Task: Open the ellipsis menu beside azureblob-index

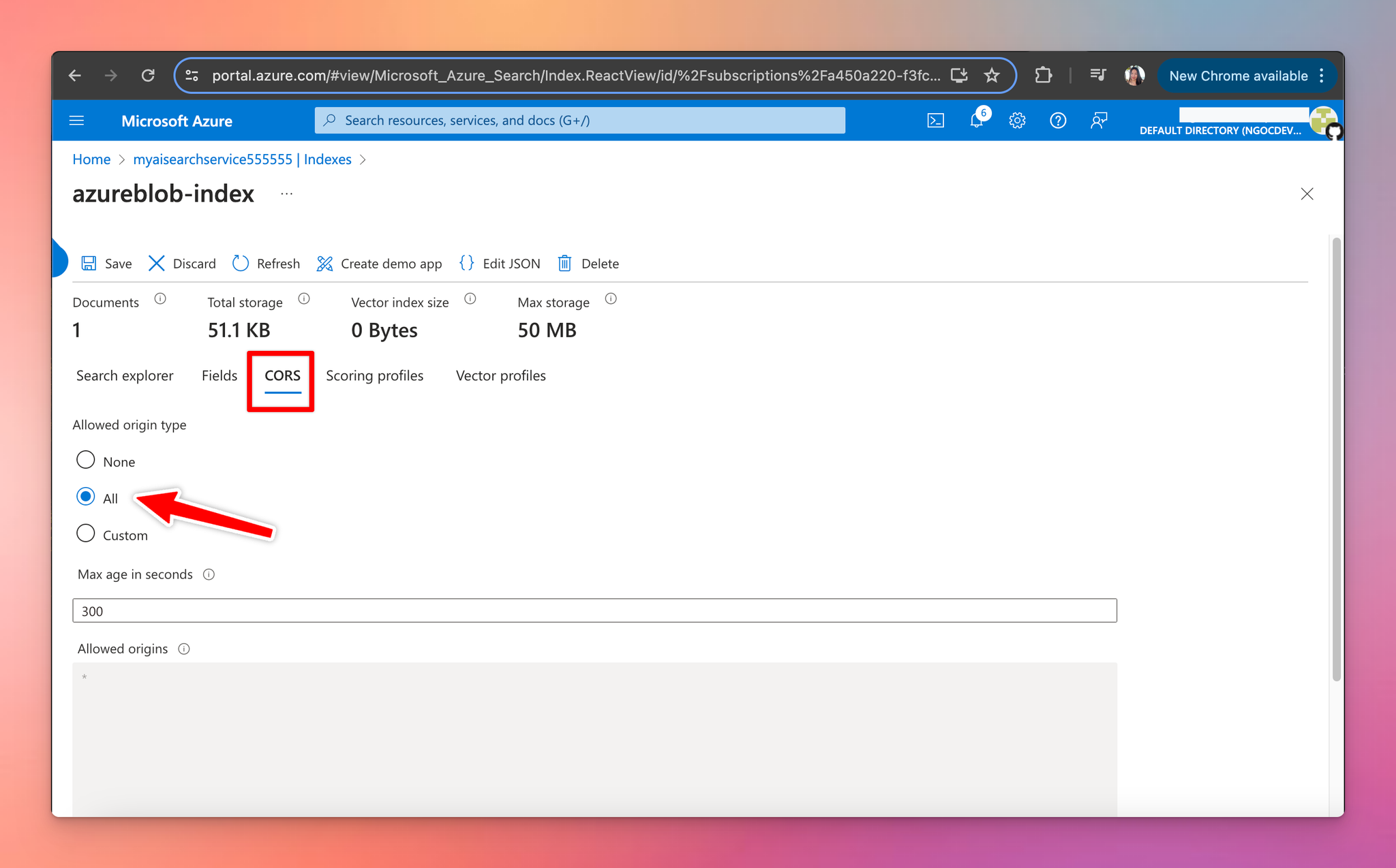Action: pos(287,194)
